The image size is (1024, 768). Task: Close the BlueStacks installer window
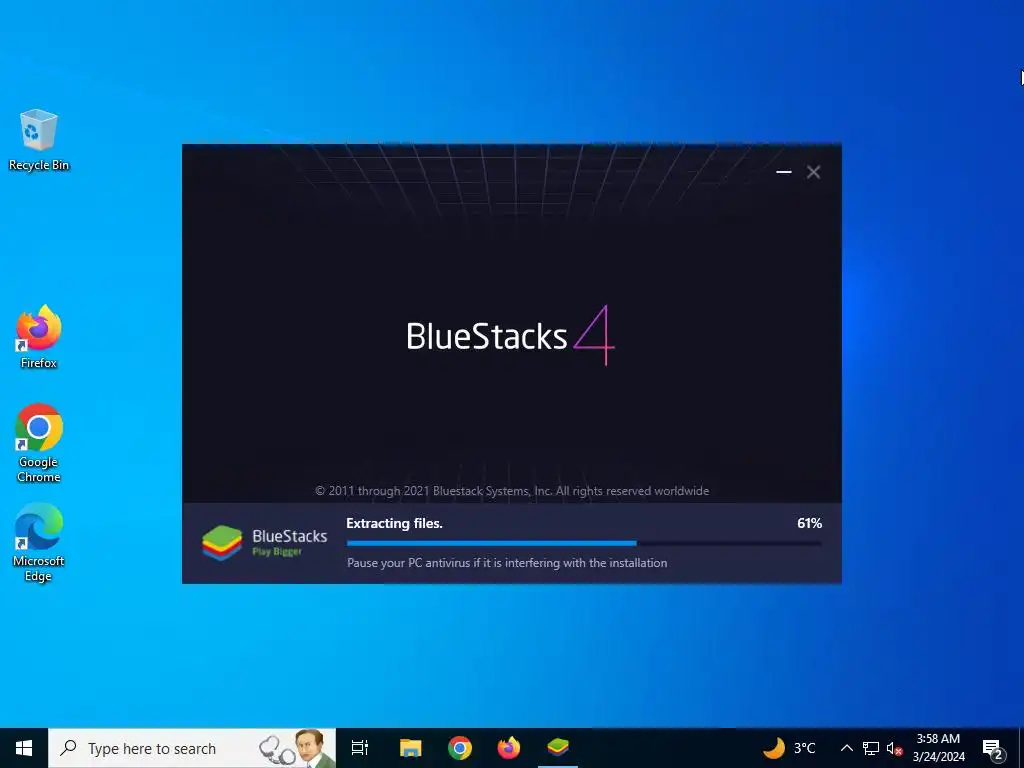tap(813, 172)
